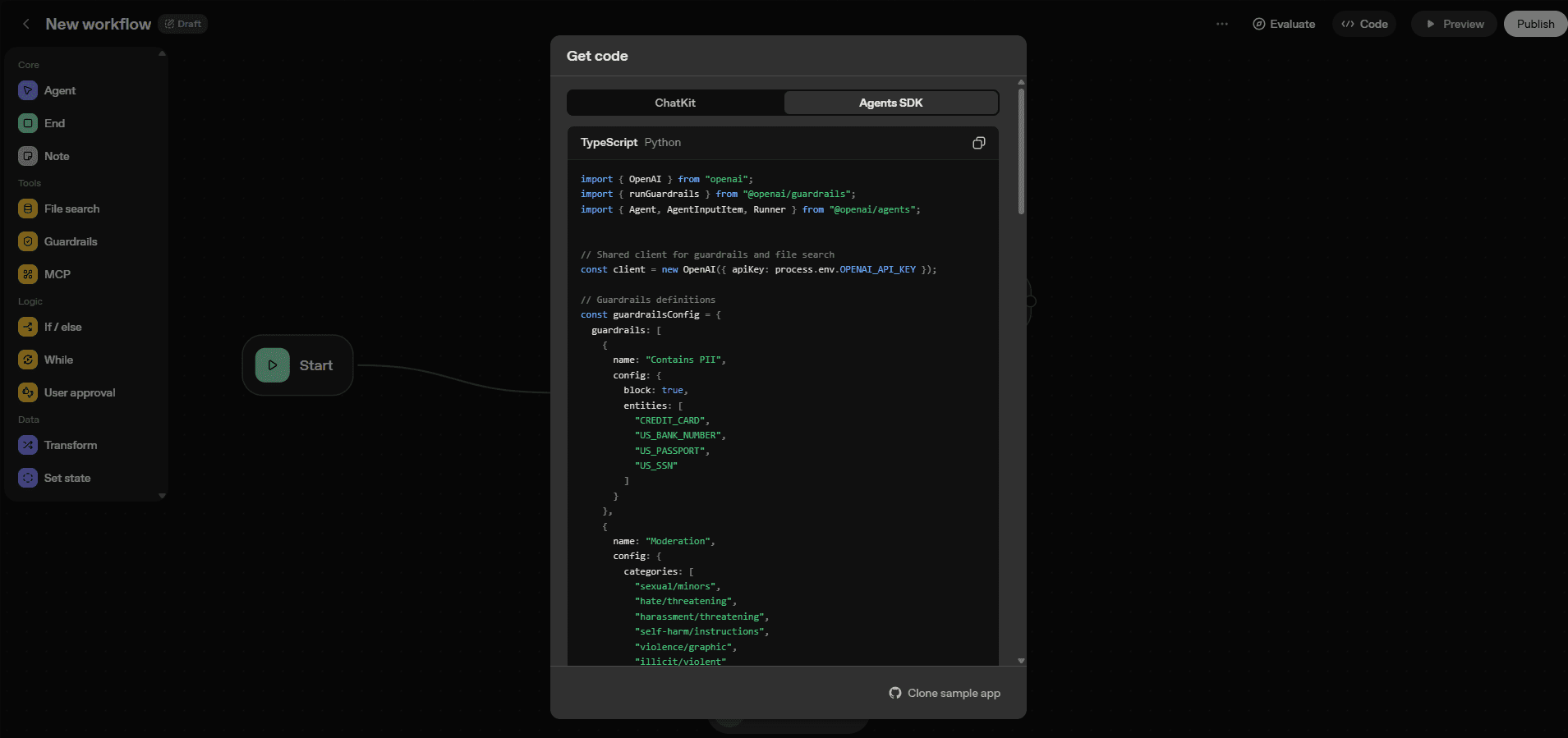The image size is (1568, 738).
Task: Click OPENAI_API_KEY in the code
Action: coord(877,269)
